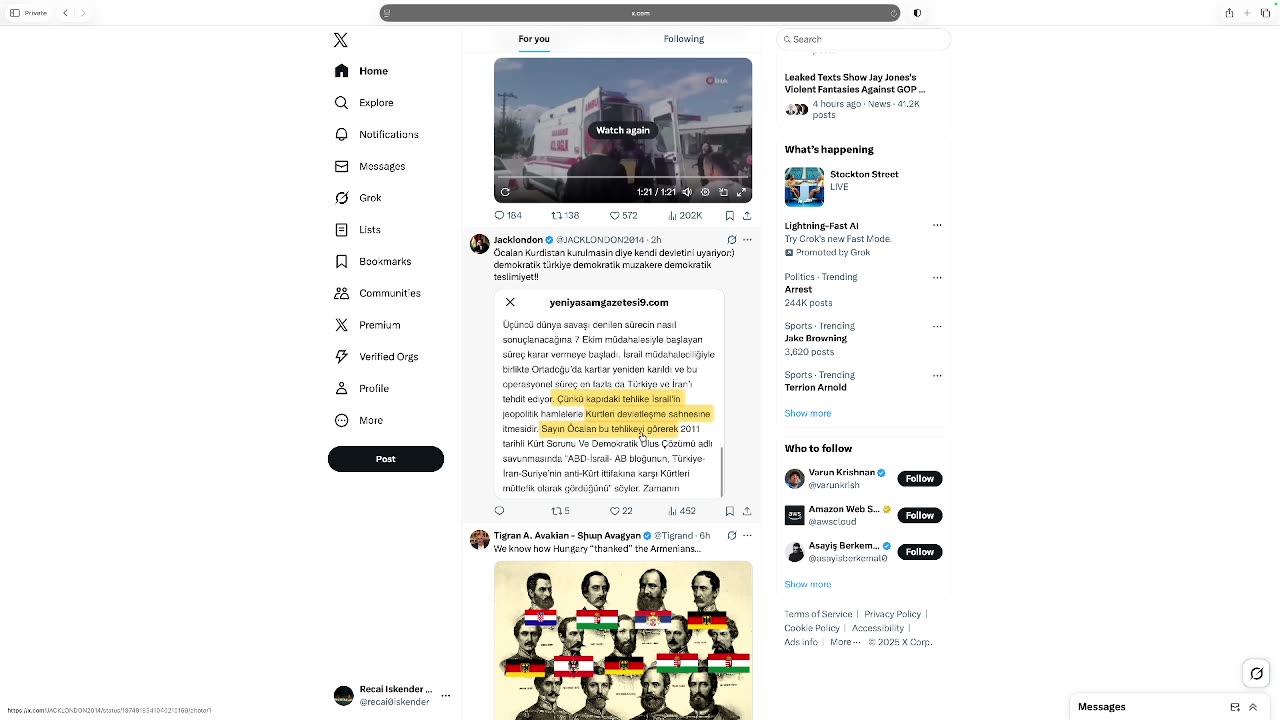This screenshot has height=720, width=1280.
Task: Bookmark the Jacklondon post
Action: (x=729, y=511)
